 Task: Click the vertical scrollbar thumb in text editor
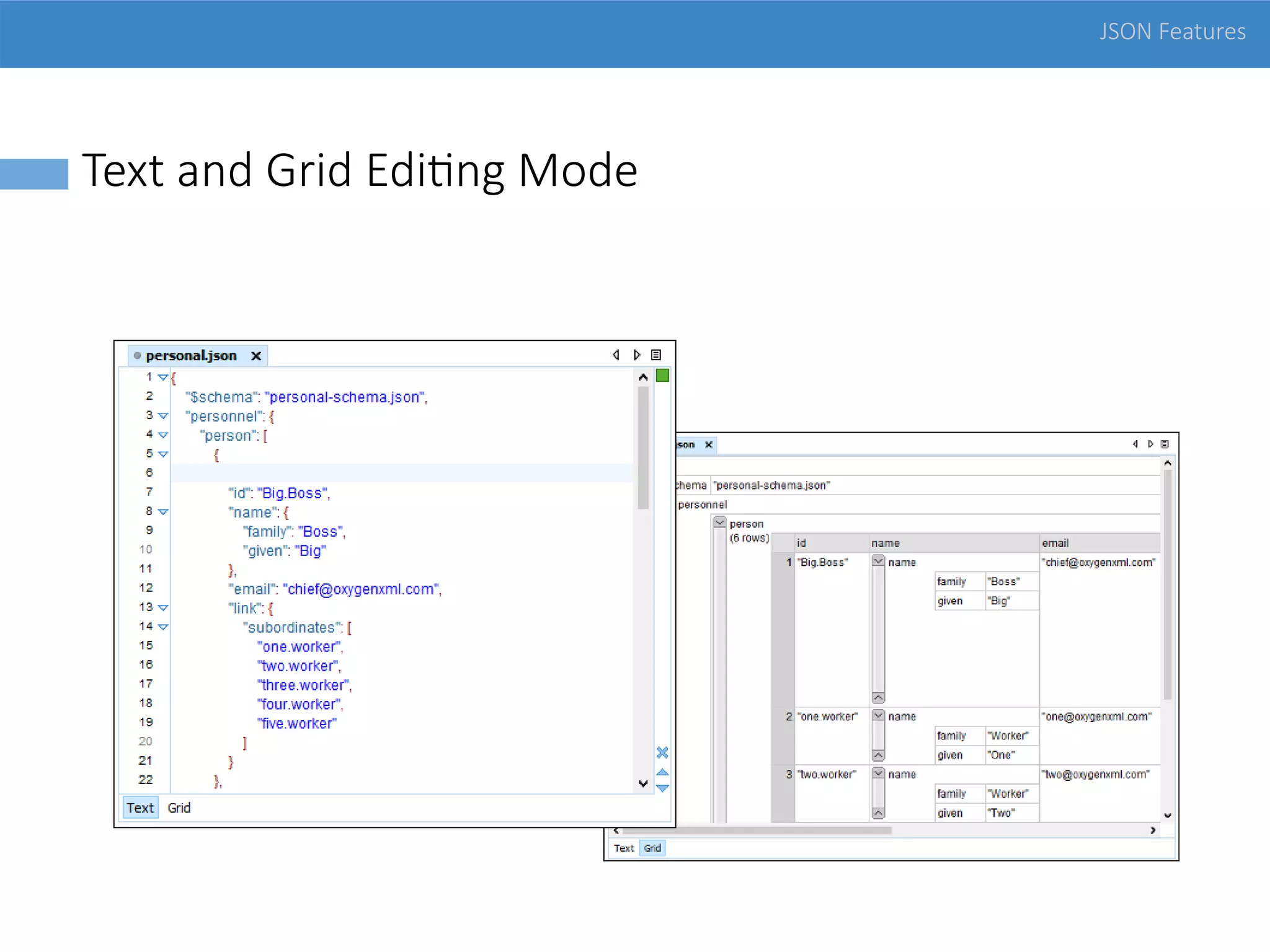click(x=643, y=447)
